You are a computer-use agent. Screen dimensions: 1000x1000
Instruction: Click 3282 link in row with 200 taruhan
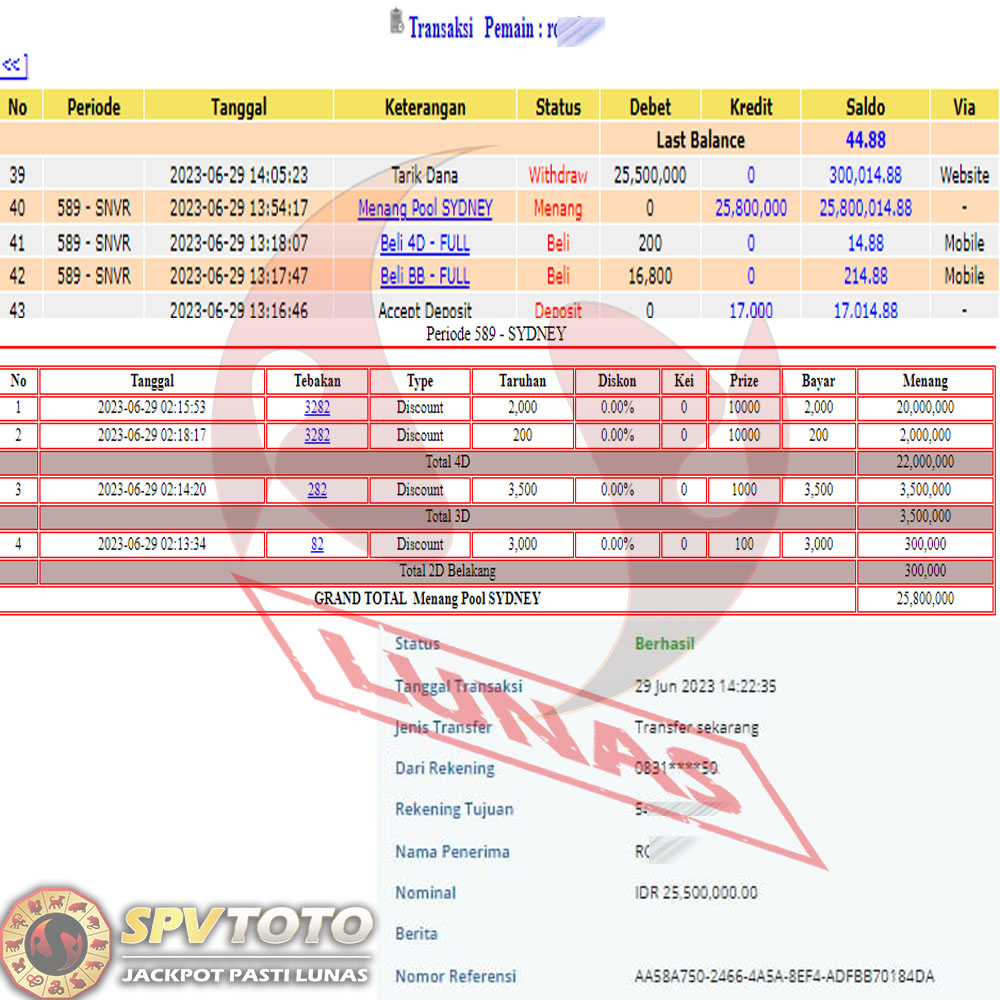(x=317, y=436)
